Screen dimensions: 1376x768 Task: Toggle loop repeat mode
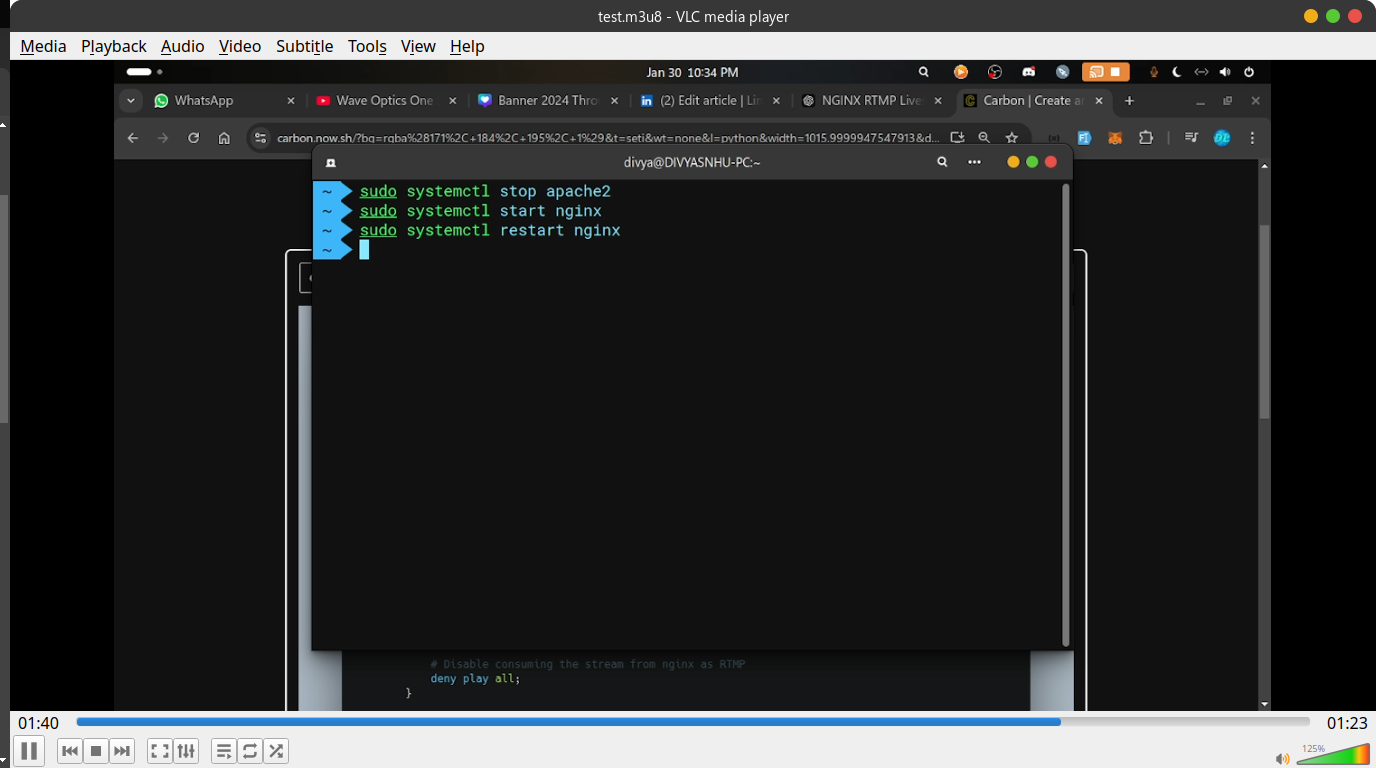point(250,750)
